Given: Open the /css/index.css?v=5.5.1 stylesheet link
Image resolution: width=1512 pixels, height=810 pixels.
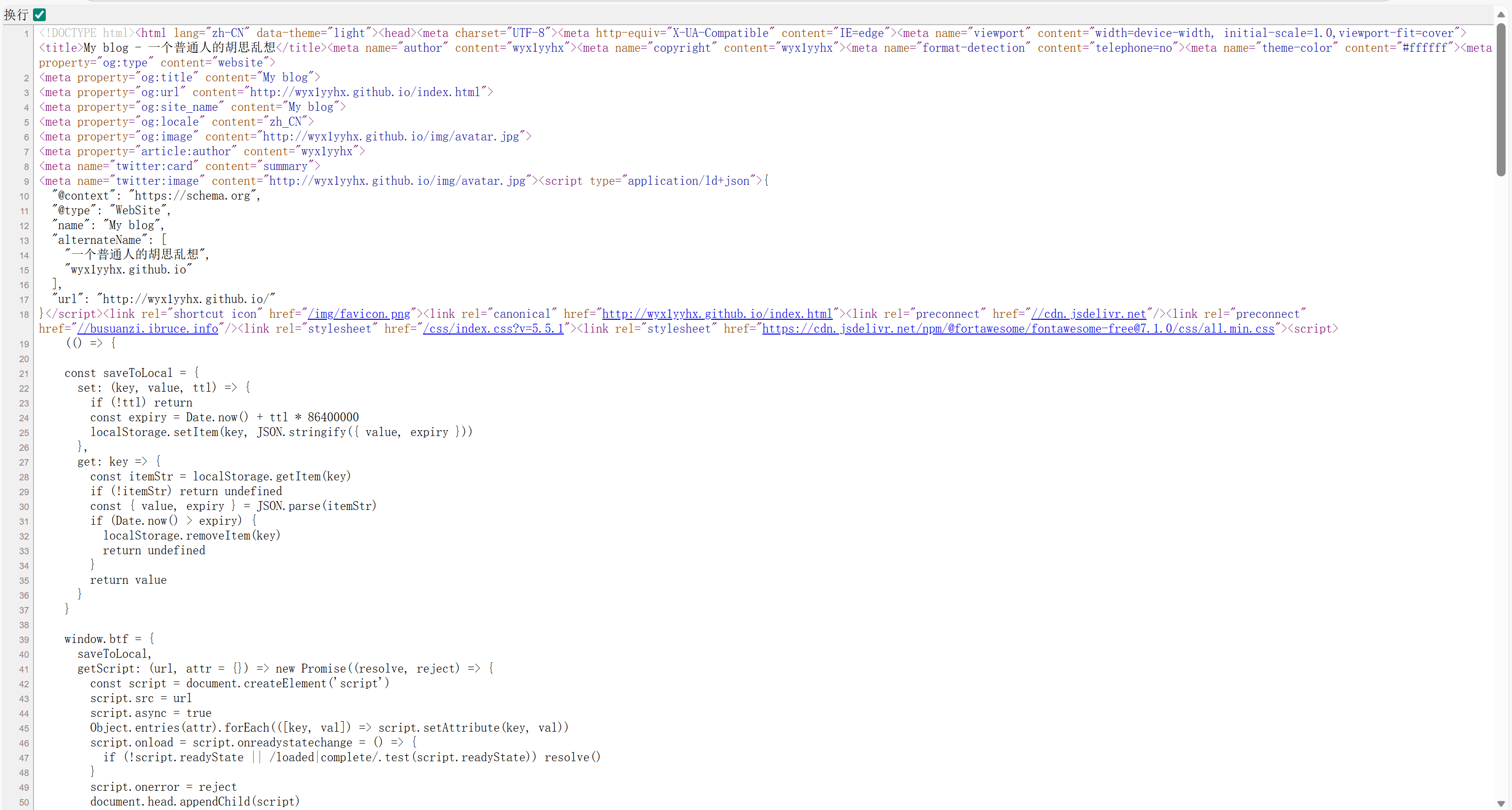Looking at the screenshot, I should 493,329.
